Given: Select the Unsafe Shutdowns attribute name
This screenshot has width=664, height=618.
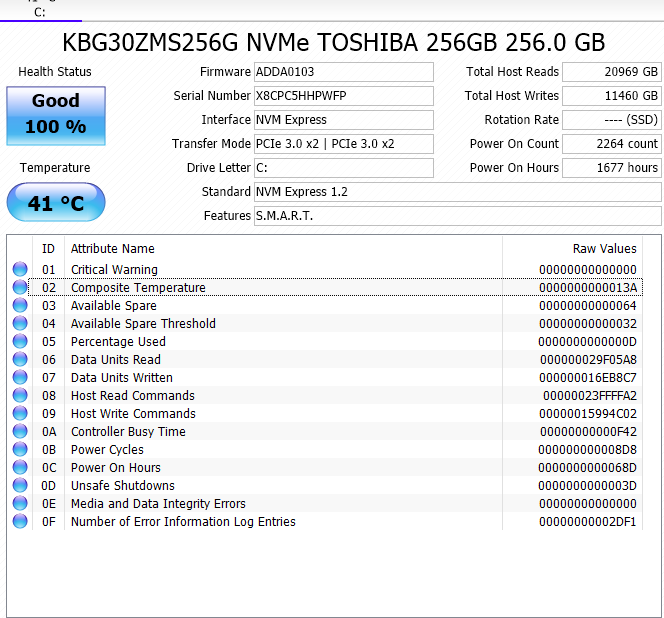Looking at the screenshot, I should click(122, 486).
